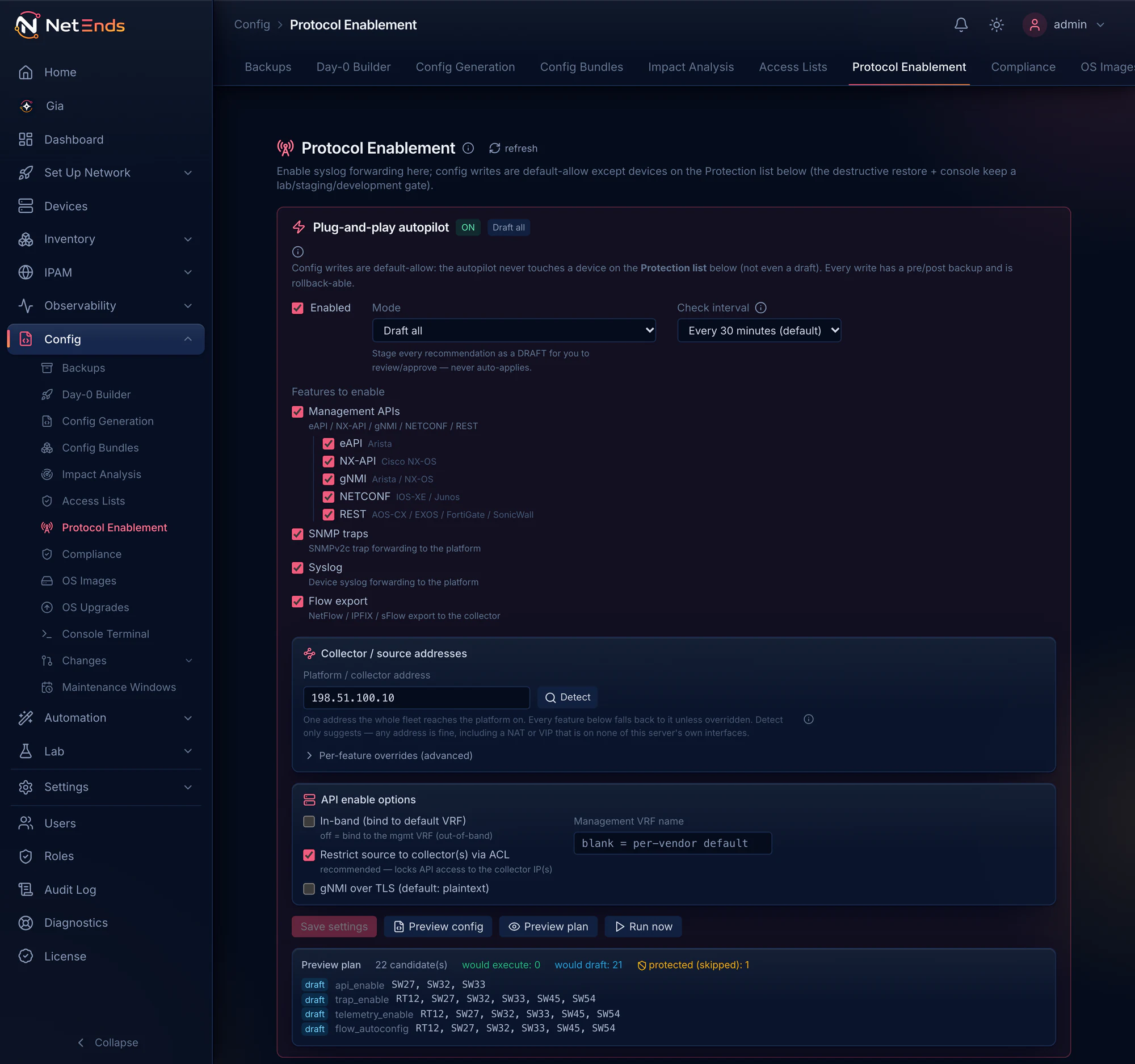This screenshot has width=1135, height=1064.
Task: Open Diagnostics in the sidebar
Action: coord(106,923)
